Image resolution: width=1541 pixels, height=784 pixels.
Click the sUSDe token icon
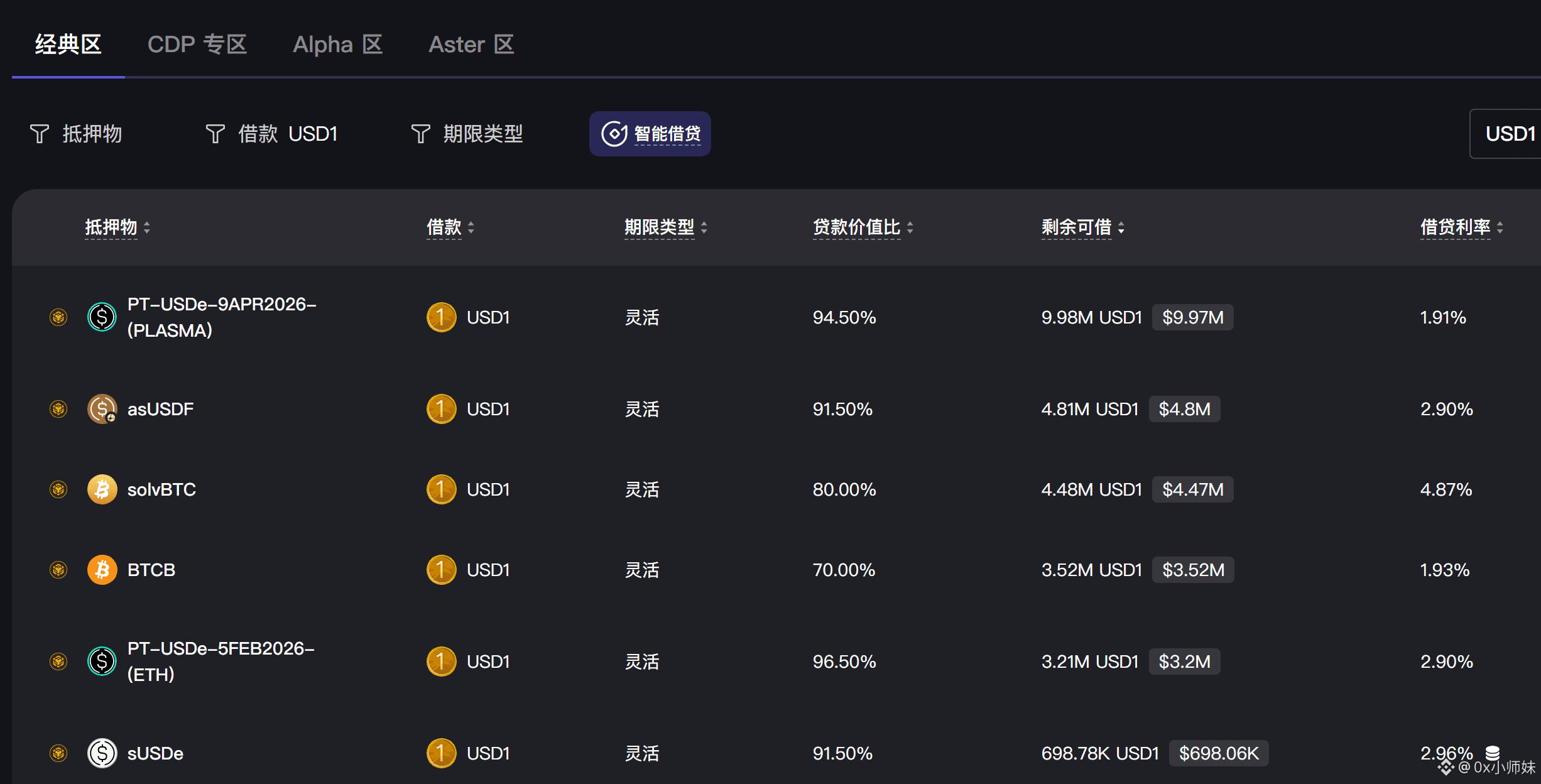(x=102, y=753)
